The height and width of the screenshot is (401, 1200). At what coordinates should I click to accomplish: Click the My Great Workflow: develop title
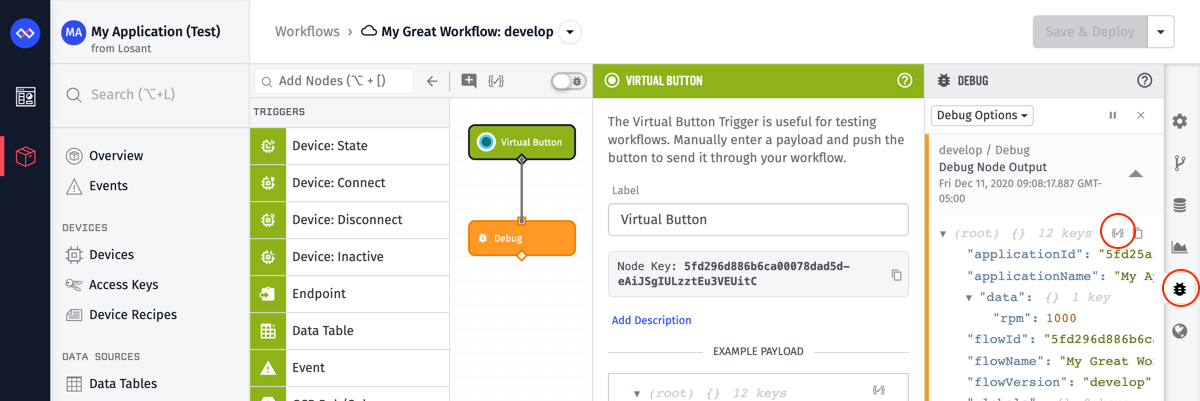[467, 32]
